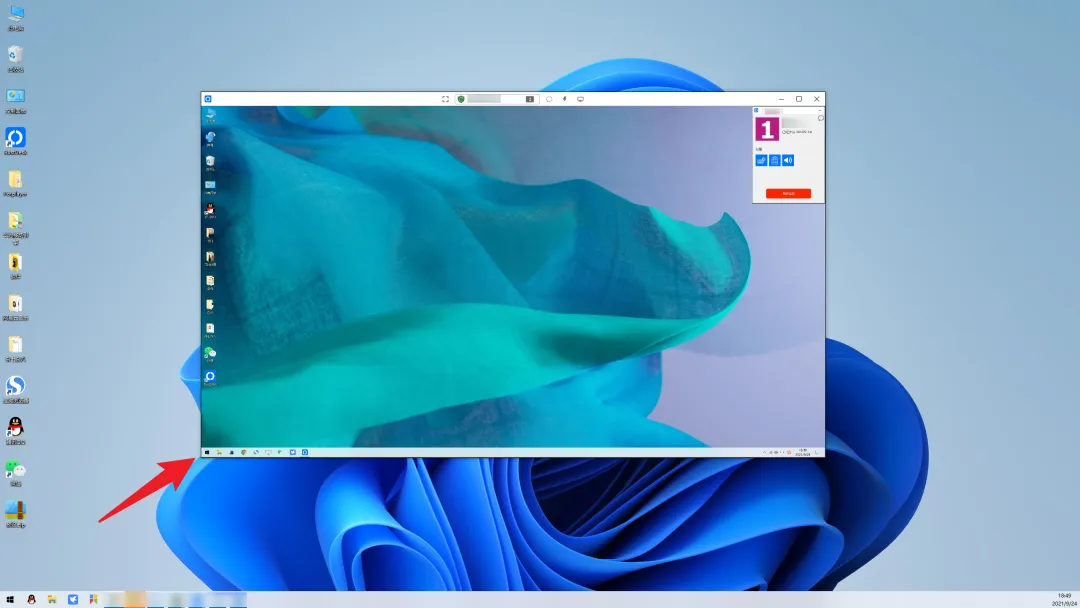Click the green shield security icon
This screenshot has height=608, width=1080.
[461, 99]
